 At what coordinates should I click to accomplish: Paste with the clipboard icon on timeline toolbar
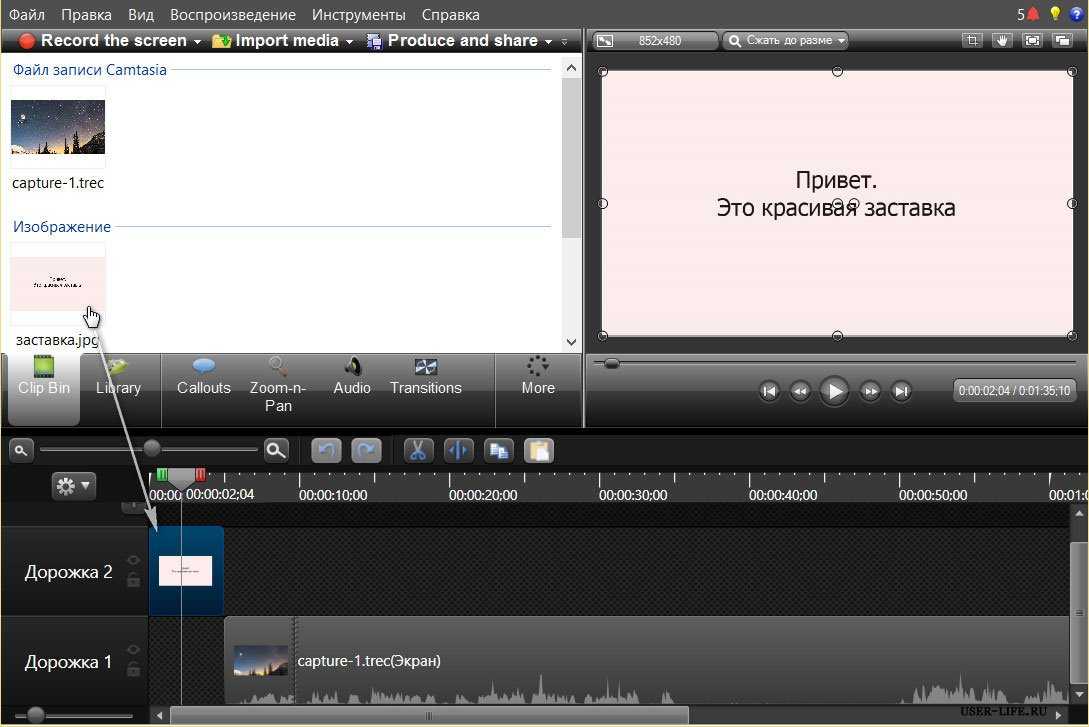point(539,450)
